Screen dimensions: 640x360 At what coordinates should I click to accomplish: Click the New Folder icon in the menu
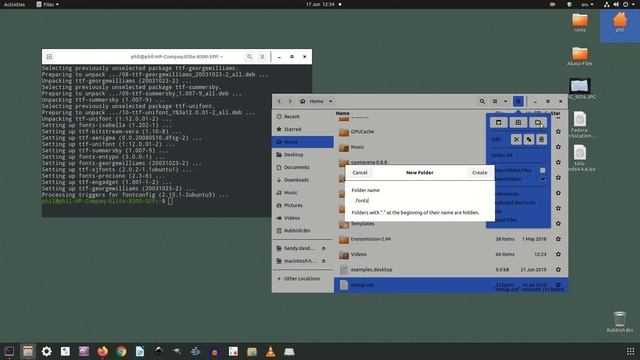pos(538,122)
